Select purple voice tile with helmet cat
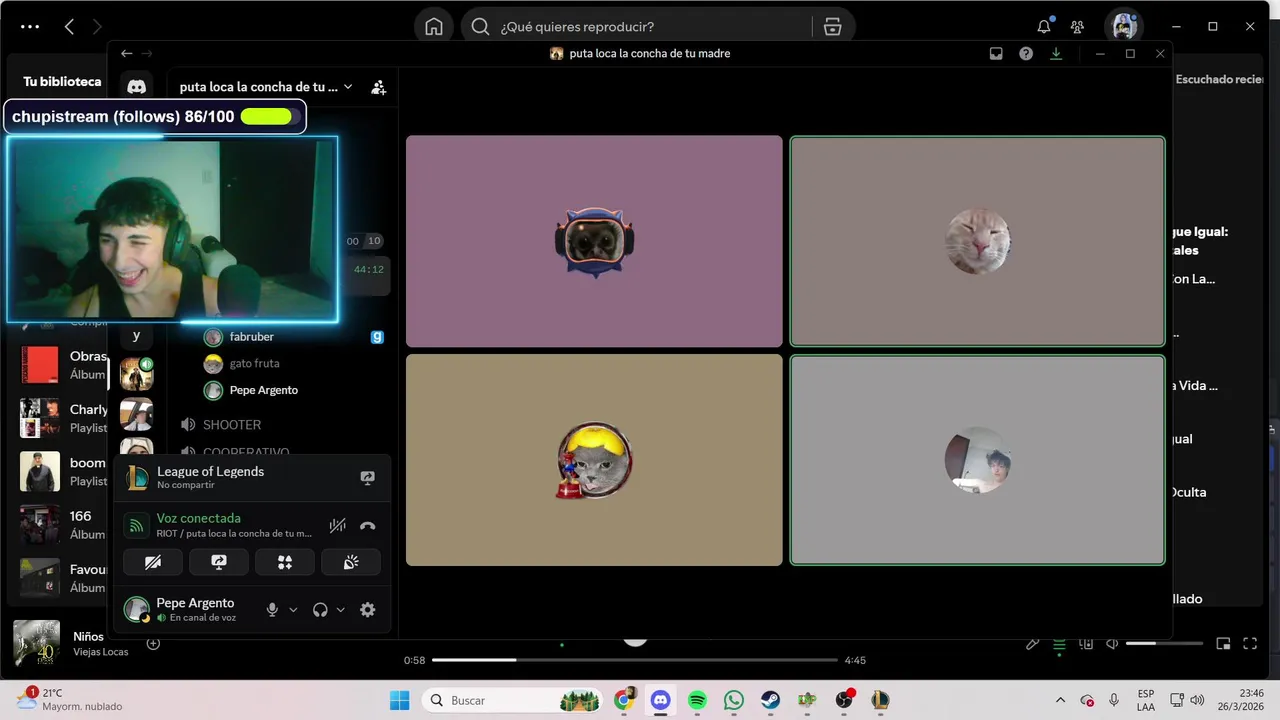 click(594, 241)
